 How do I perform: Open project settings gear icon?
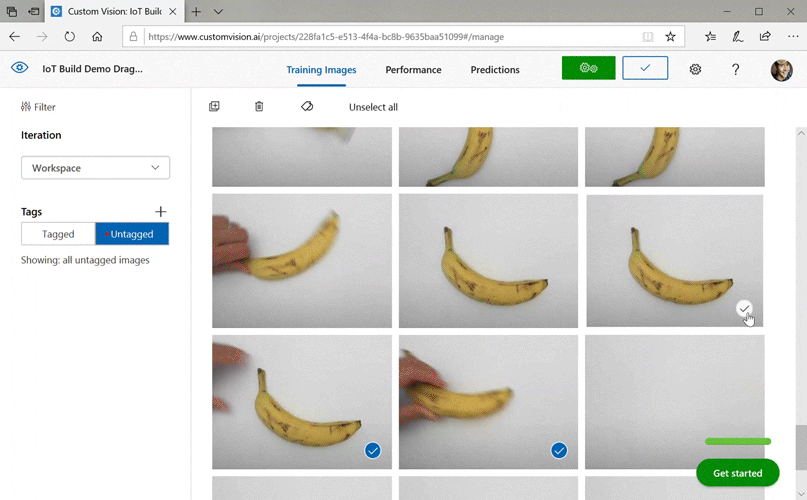tap(695, 69)
